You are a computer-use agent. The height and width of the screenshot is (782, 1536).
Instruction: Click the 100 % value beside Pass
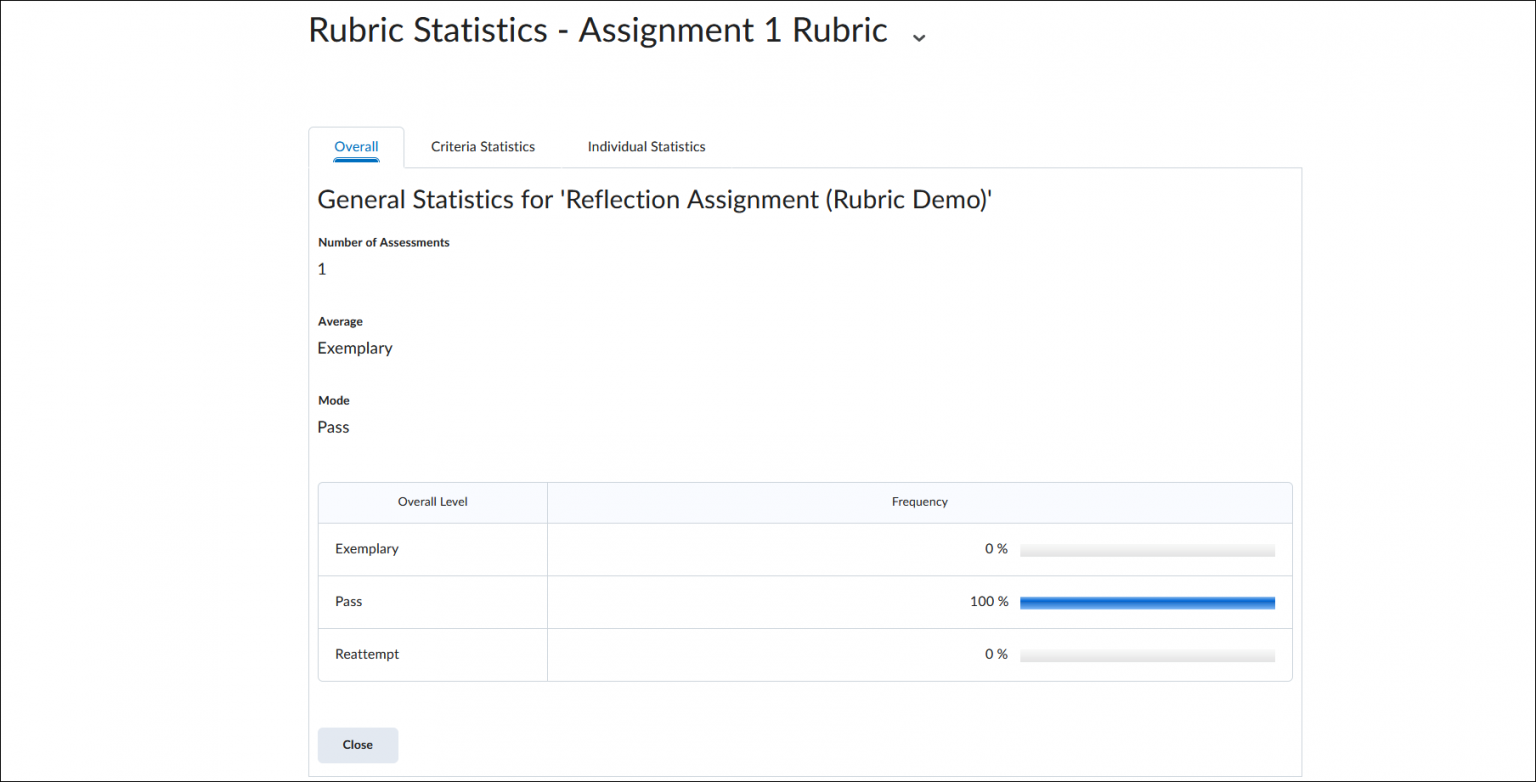[x=986, y=601]
